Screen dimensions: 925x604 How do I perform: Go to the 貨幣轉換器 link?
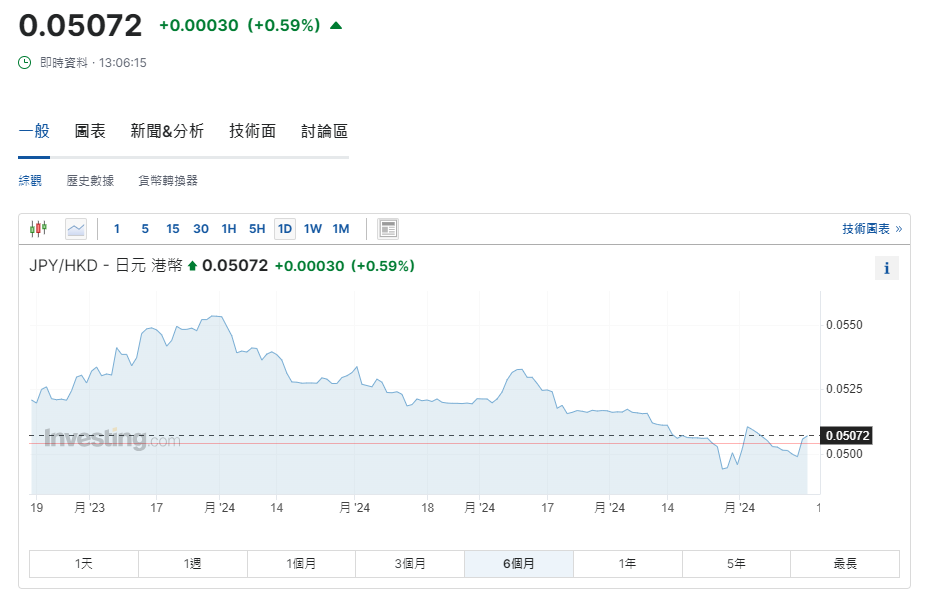click(168, 181)
